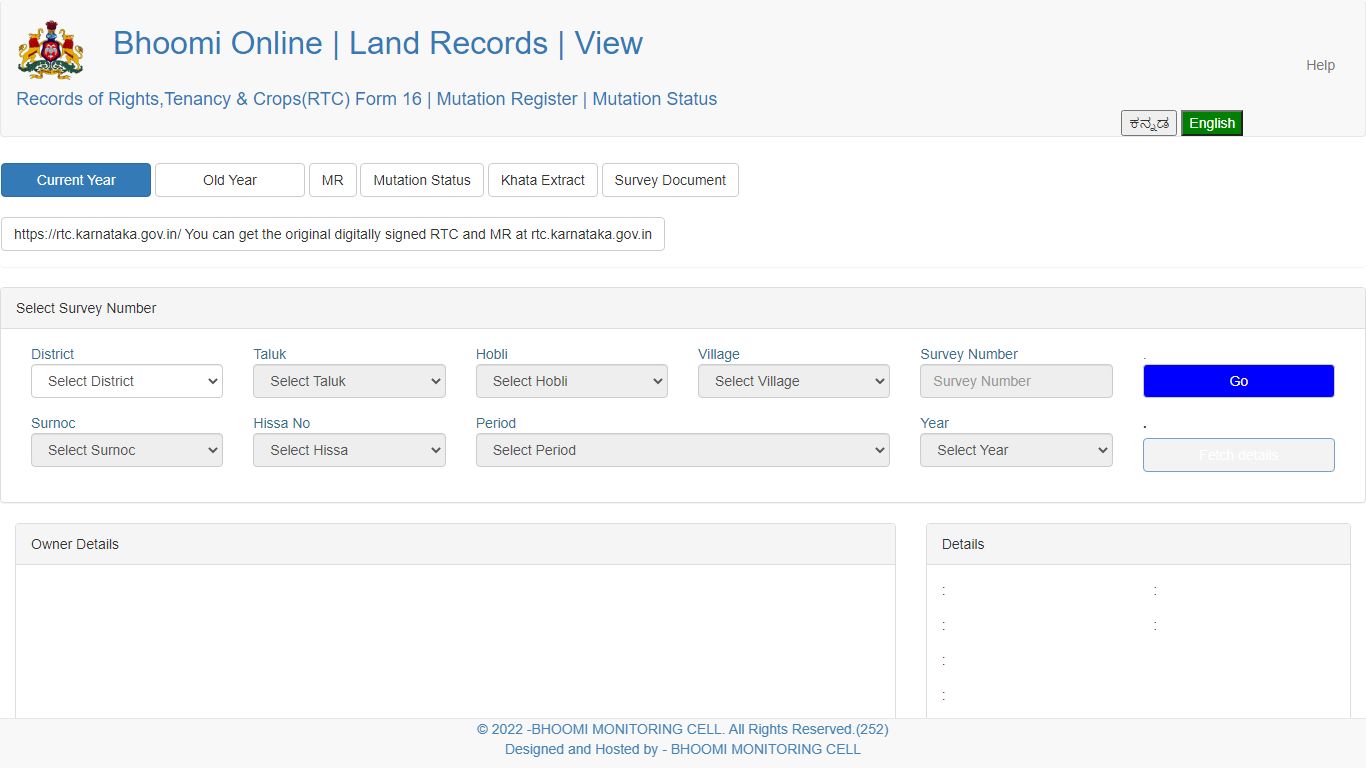Expand the Select Hissa dropdown
Screen dimensions: 1366x768
(349, 450)
